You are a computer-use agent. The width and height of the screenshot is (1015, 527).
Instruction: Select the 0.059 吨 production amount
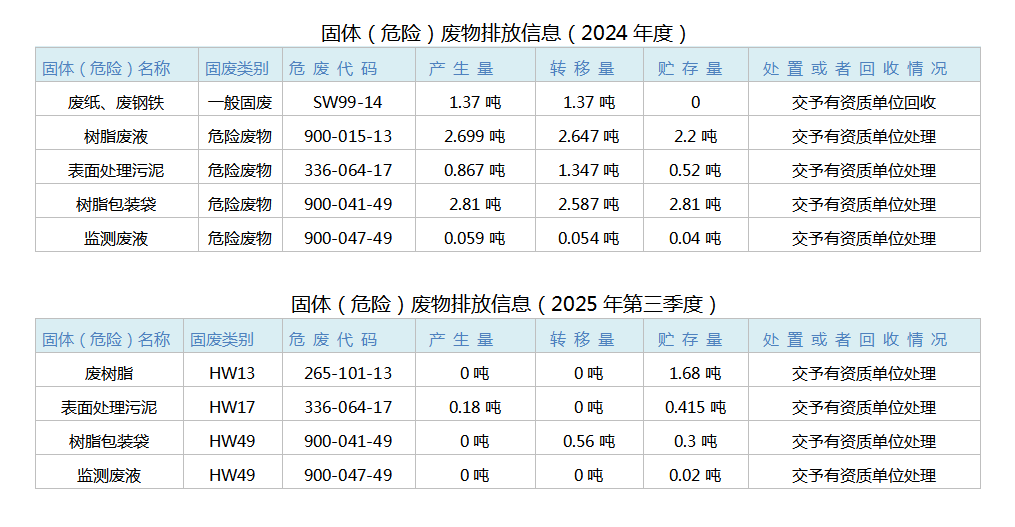click(474, 238)
